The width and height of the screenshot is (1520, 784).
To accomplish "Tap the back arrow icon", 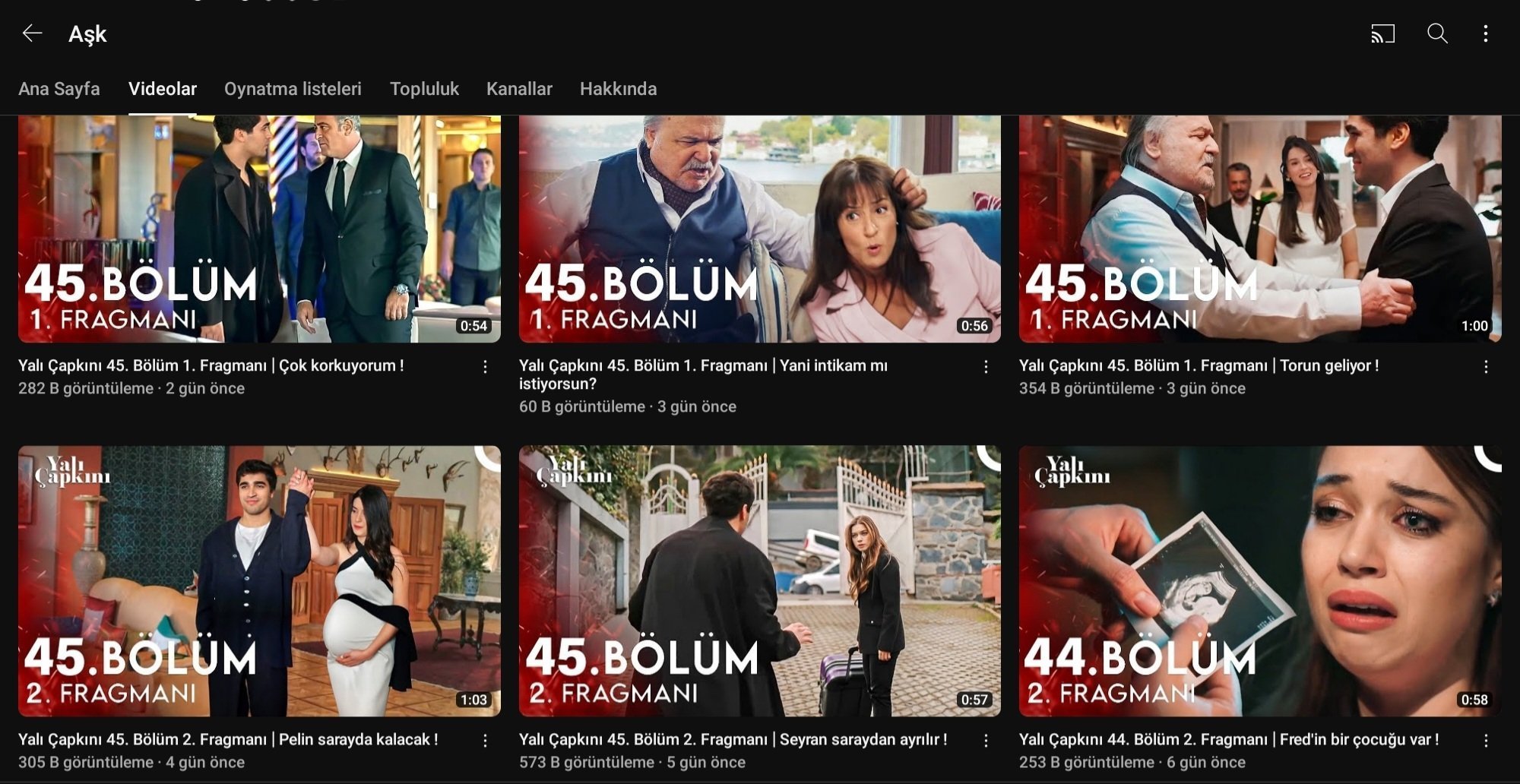I will point(32,33).
